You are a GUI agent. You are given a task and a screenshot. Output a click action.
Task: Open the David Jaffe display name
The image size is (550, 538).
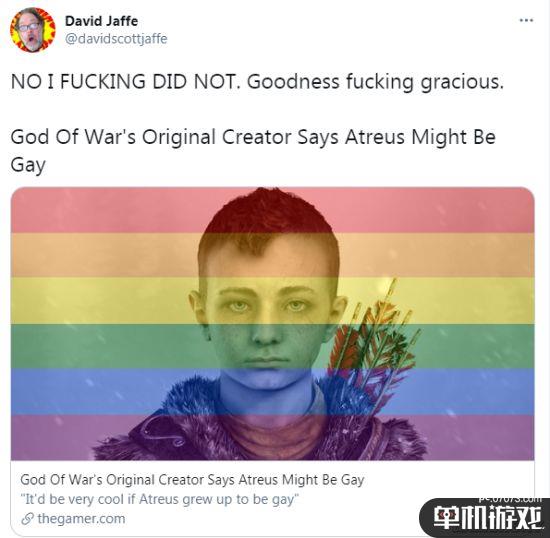click(101, 21)
